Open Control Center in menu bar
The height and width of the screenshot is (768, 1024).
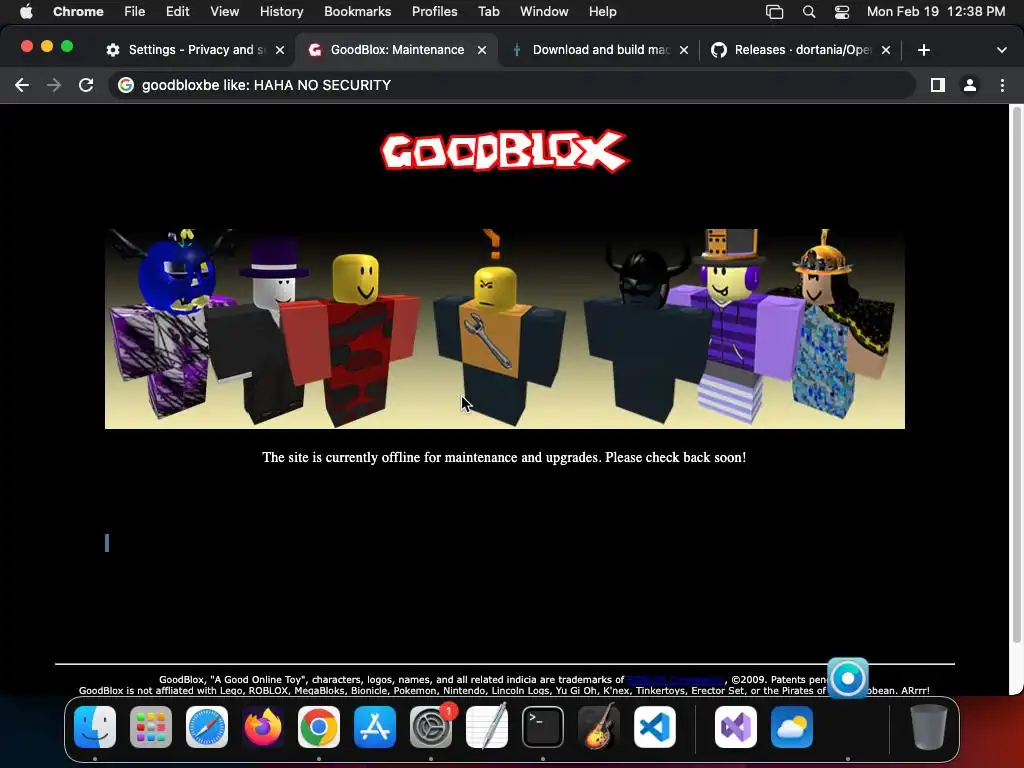842,12
